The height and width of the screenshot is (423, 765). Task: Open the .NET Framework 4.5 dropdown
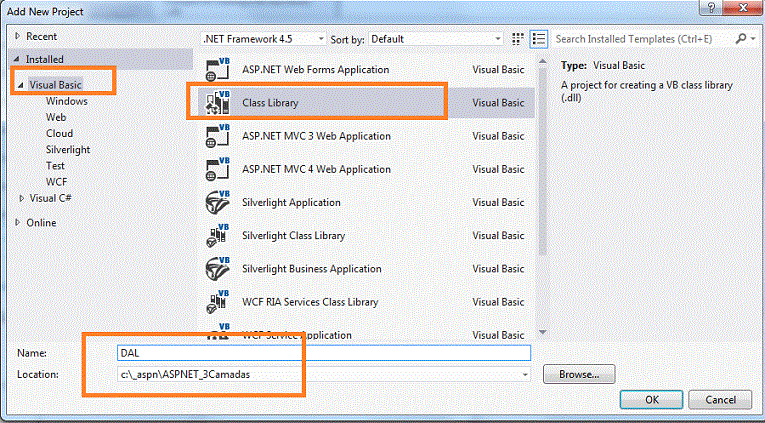pos(264,39)
